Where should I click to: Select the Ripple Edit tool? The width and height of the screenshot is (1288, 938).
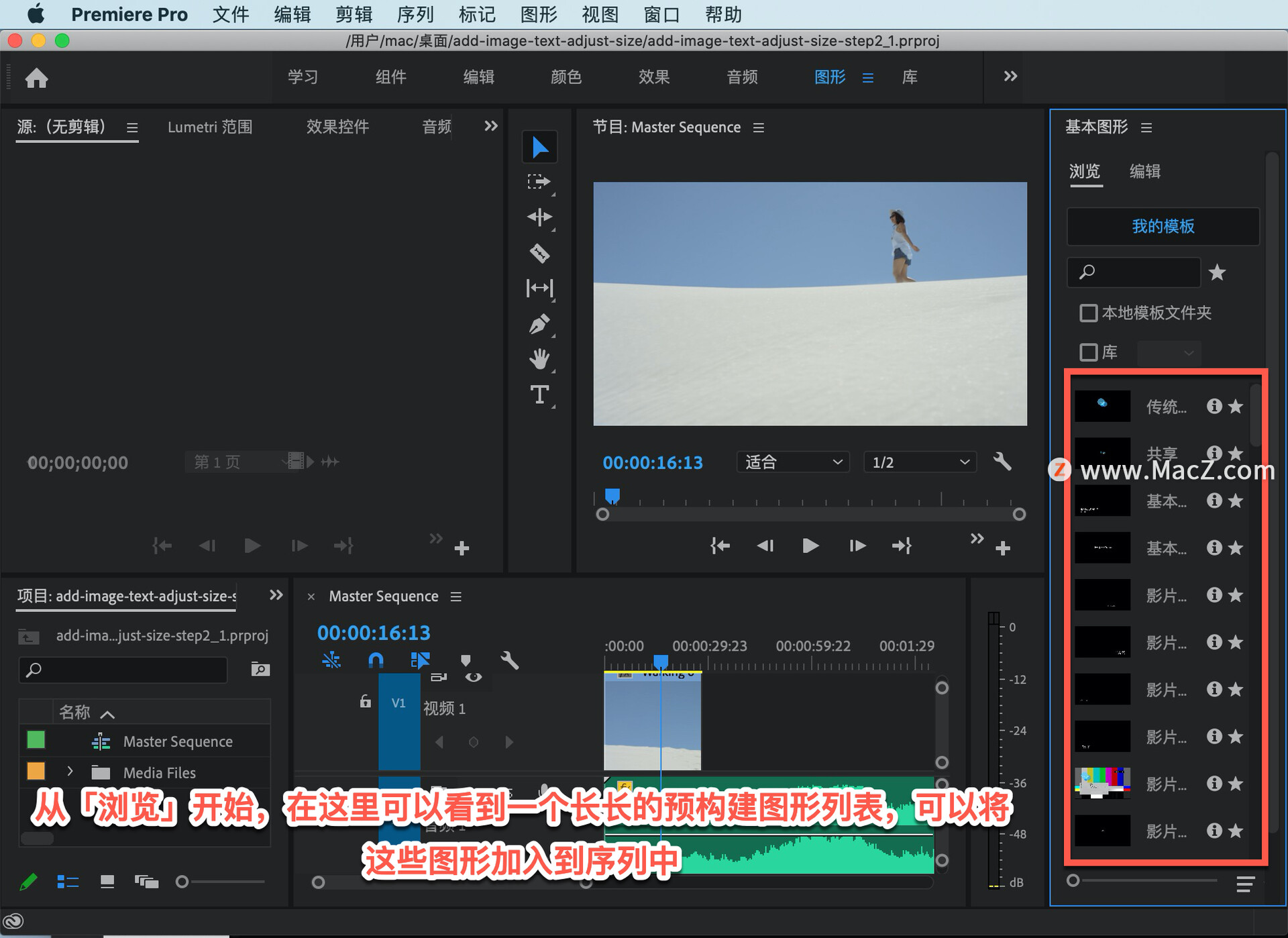tap(539, 217)
